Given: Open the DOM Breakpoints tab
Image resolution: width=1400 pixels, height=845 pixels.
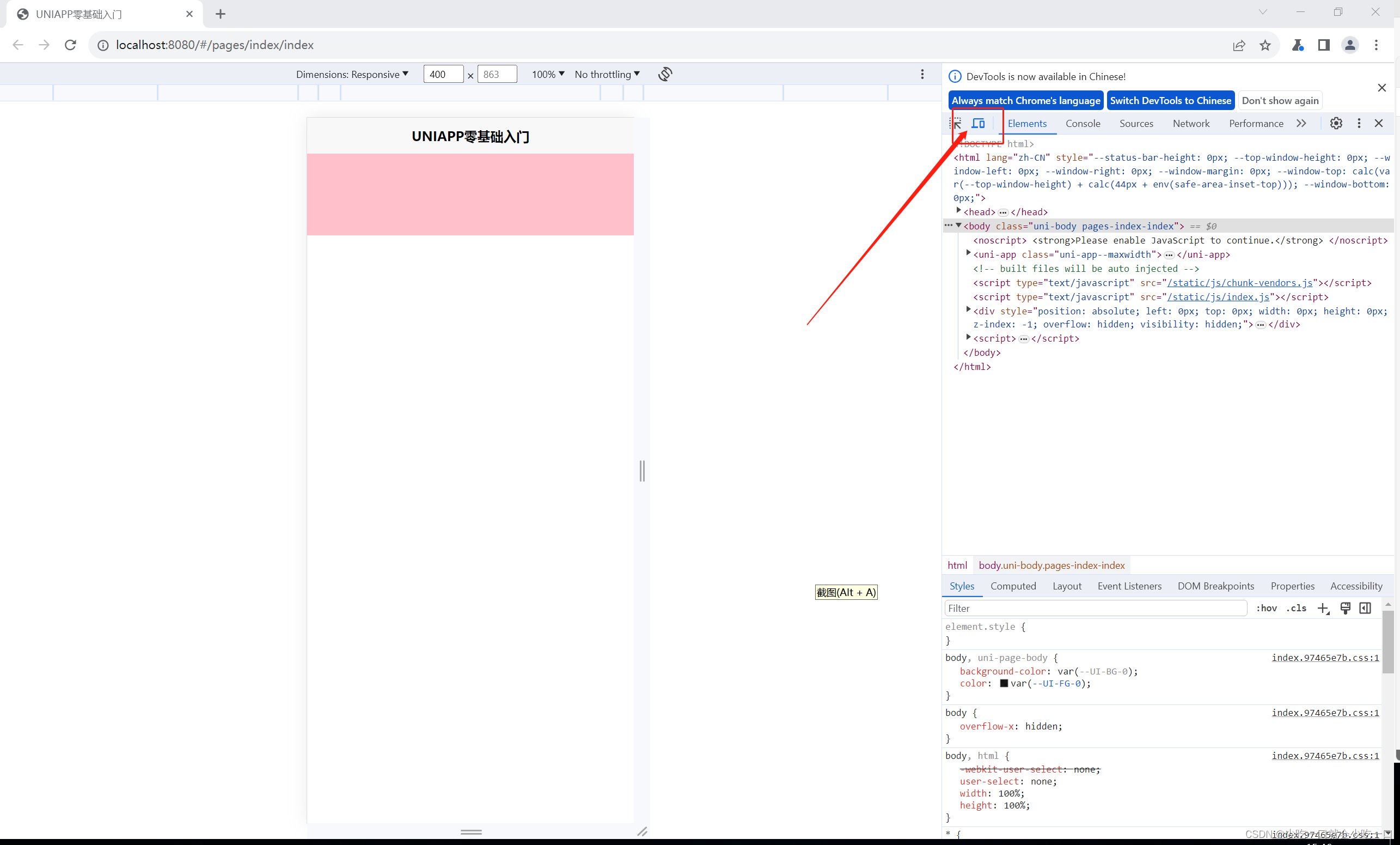Looking at the screenshot, I should 1216,586.
